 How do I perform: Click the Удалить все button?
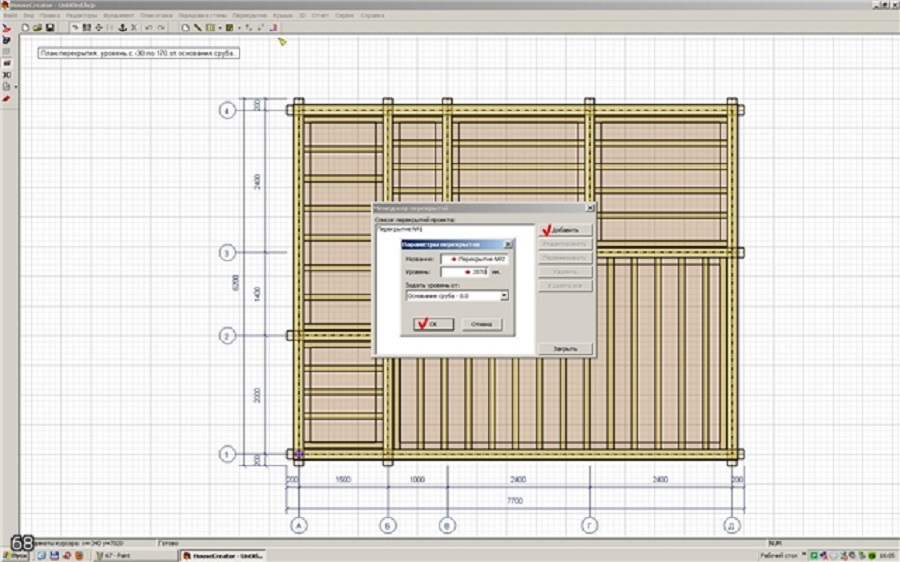click(x=565, y=285)
